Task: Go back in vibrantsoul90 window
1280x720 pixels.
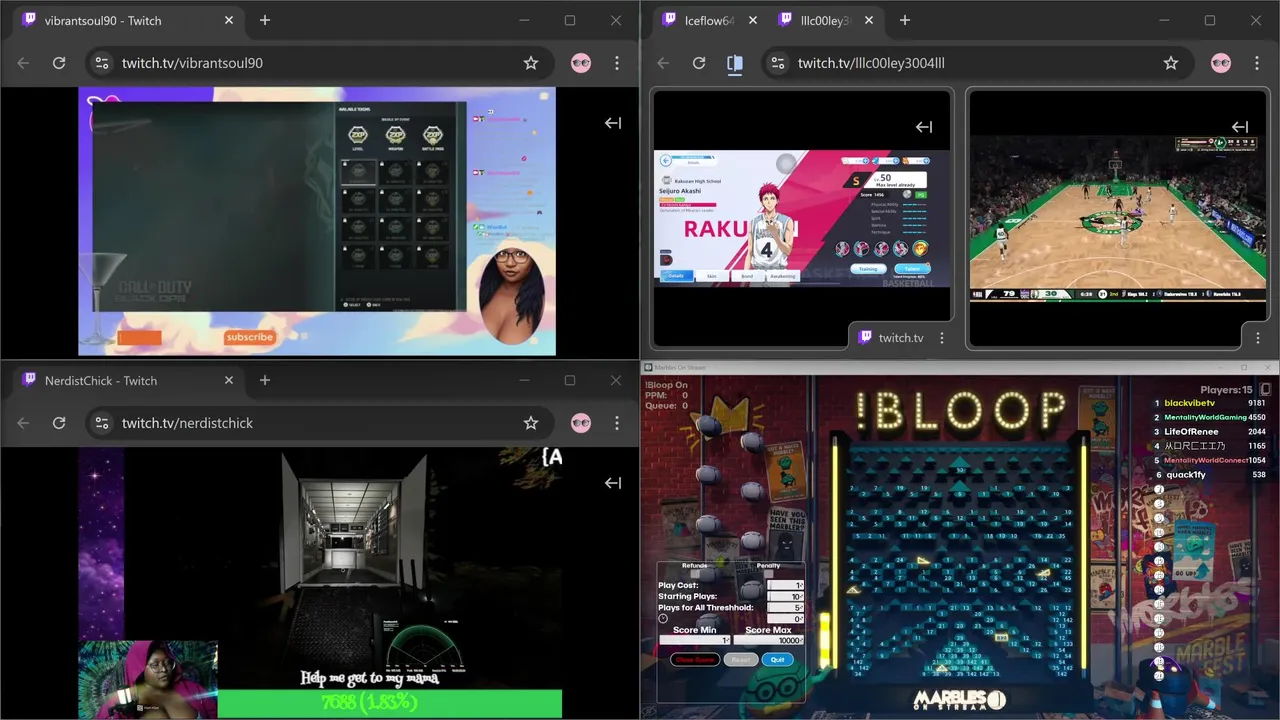Action: point(23,63)
